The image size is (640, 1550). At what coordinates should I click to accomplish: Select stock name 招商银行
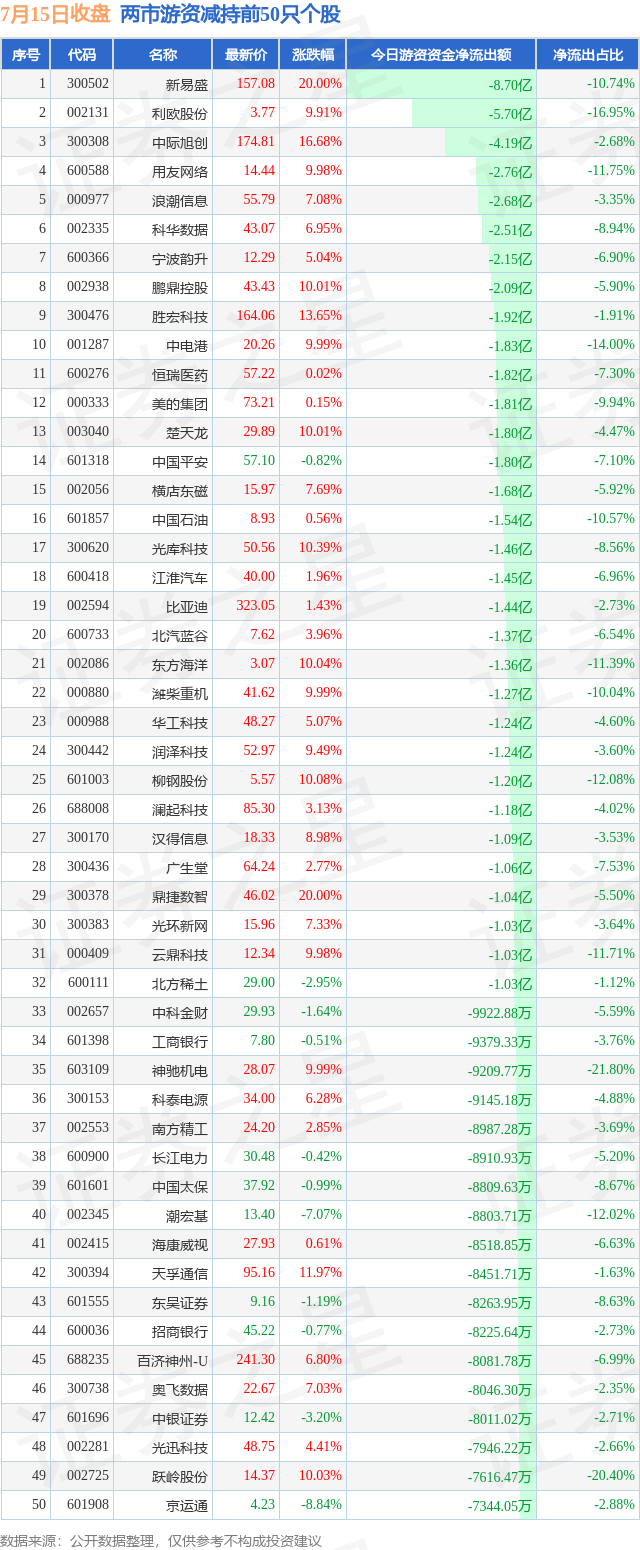click(180, 1330)
